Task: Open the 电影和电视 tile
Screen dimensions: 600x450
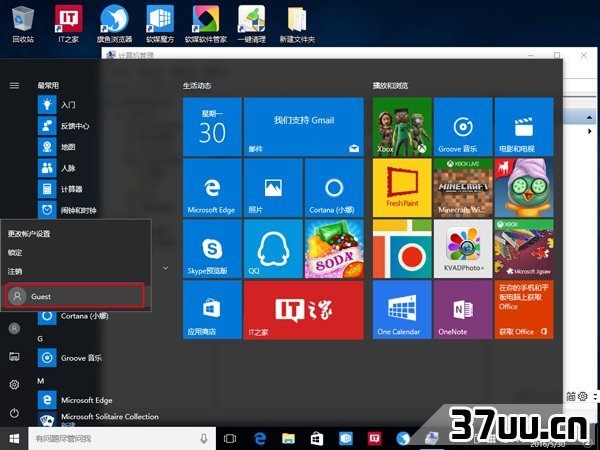Action: (x=524, y=127)
